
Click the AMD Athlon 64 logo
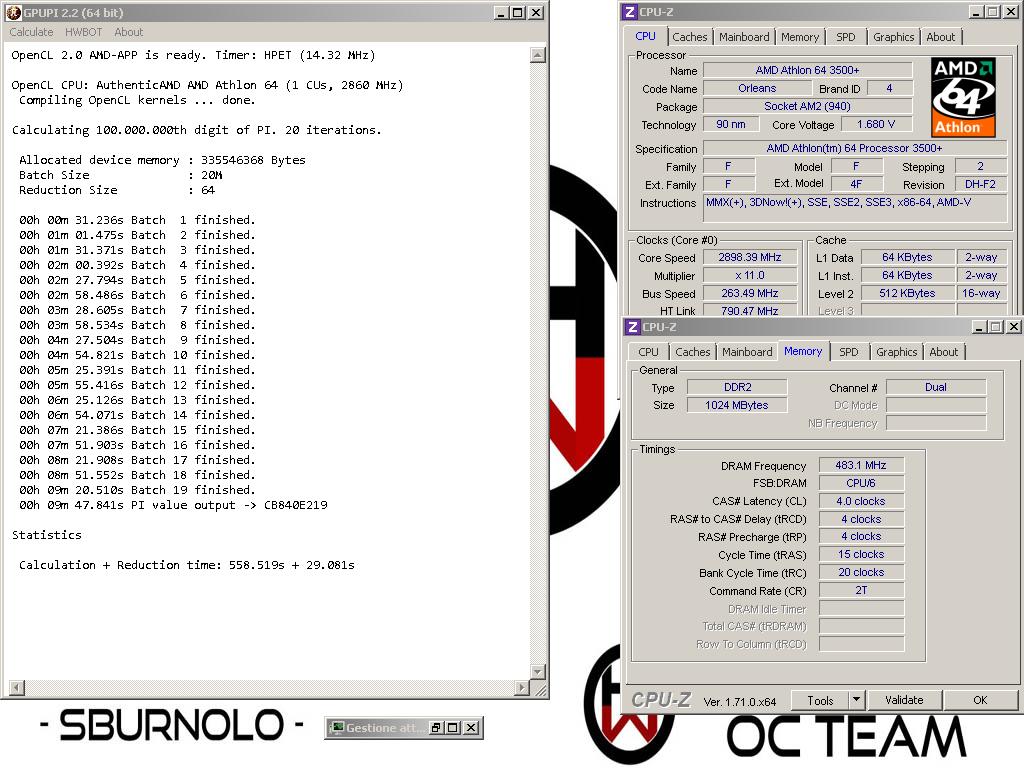(x=963, y=97)
